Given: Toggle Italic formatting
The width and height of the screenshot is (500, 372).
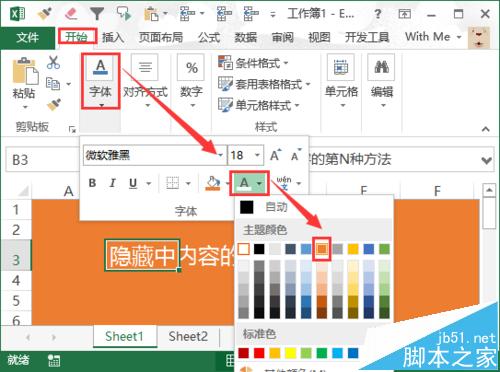Looking at the screenshot, I should pos(113,183).
